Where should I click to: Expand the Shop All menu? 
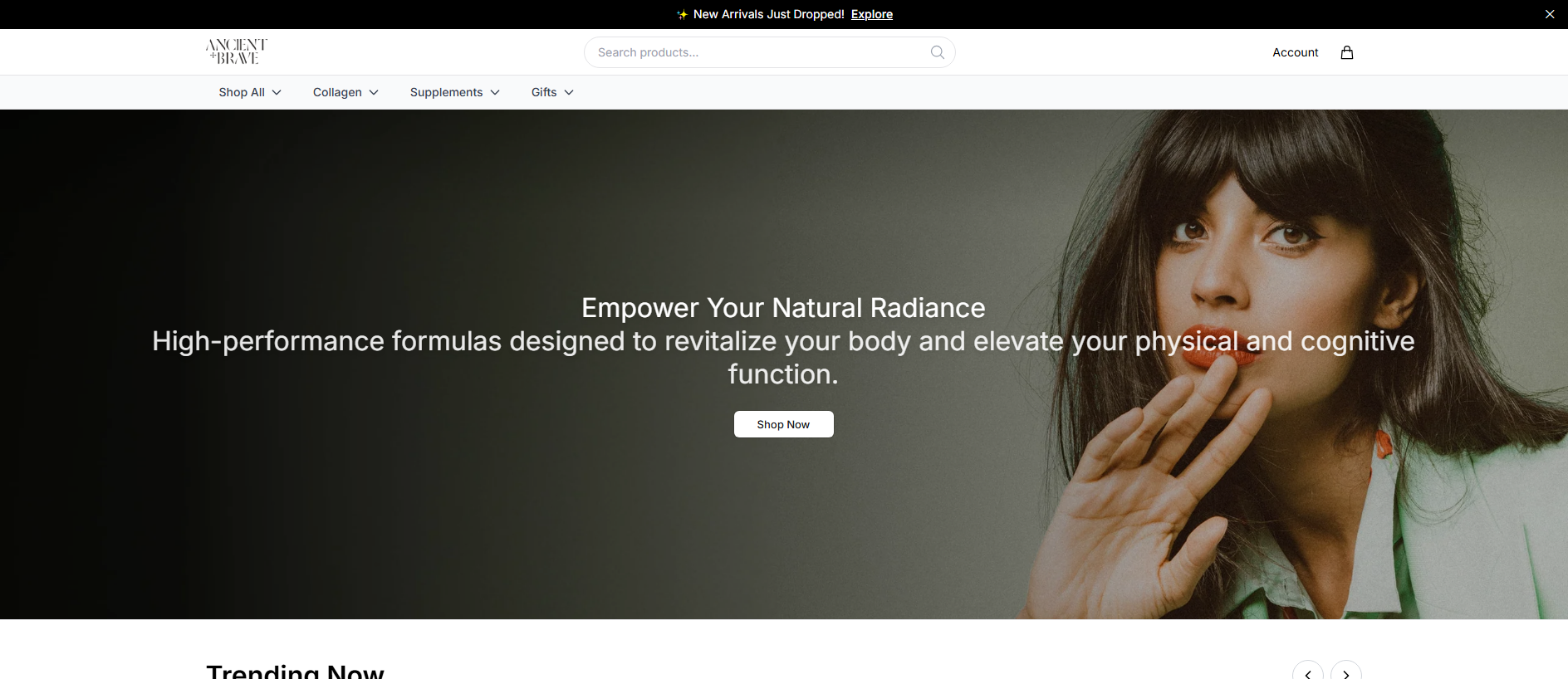coord(250,92)
